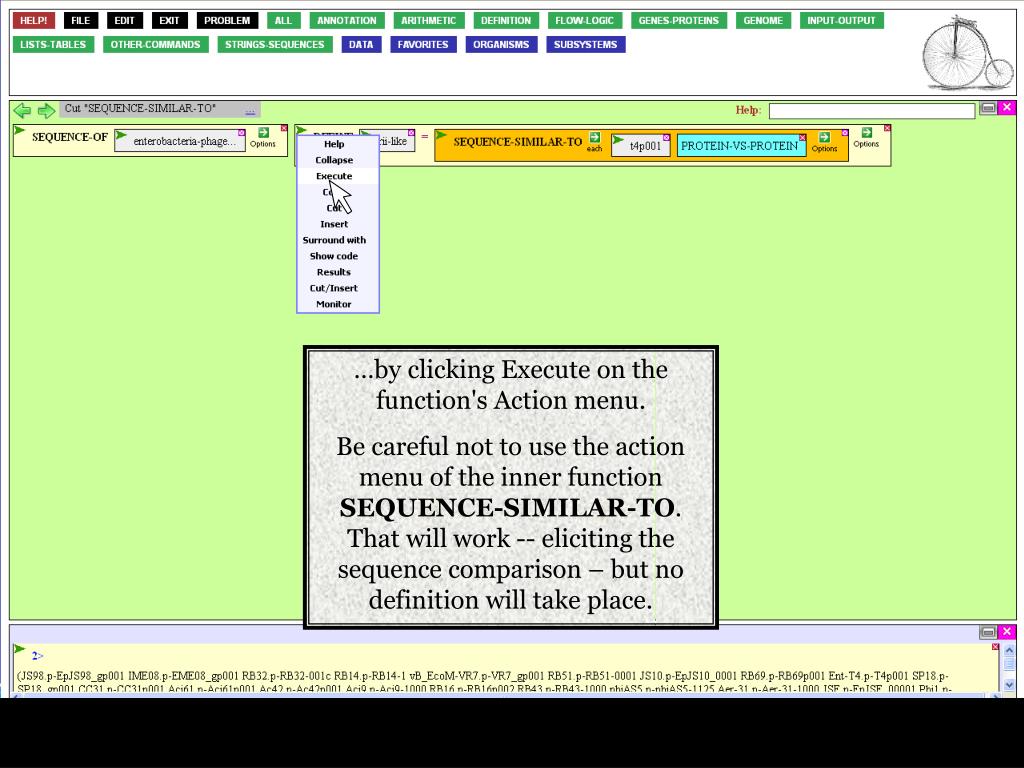Image resolution: width=1024 pixels, height=768 pixels.
Task: Minimize the results pane
Action: tap(988, 632)
